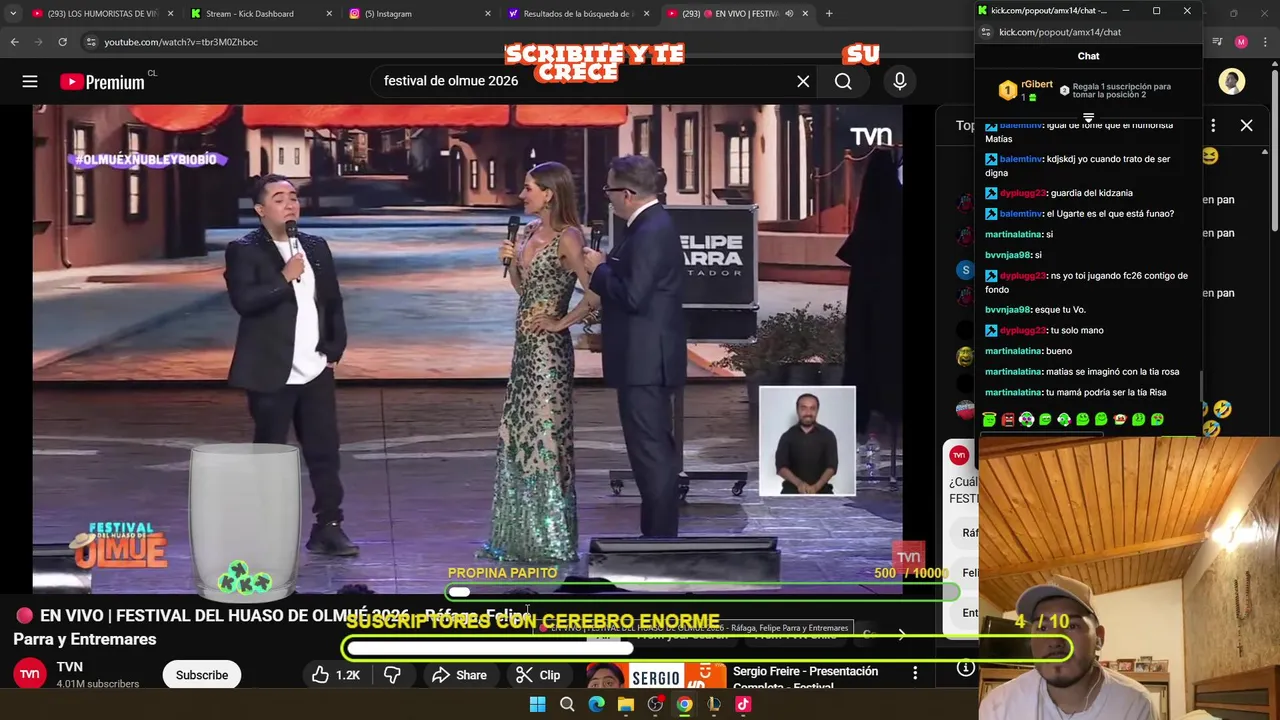Select the YouTube address bar URL
Screen dimensions: 1280x720
coord(181,42)
